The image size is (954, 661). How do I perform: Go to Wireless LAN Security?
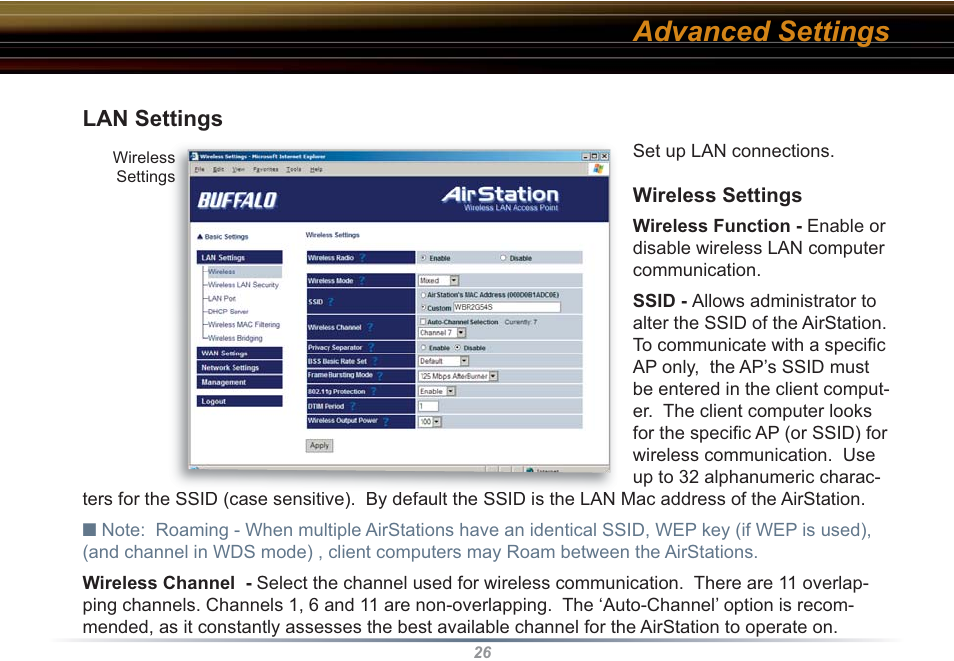click(x=243, y=285)
